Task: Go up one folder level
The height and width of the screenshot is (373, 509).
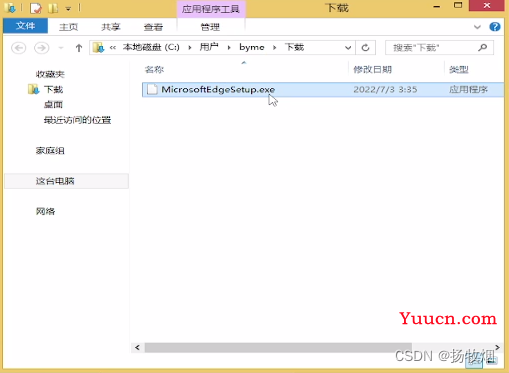Action: tap(79, 48)
